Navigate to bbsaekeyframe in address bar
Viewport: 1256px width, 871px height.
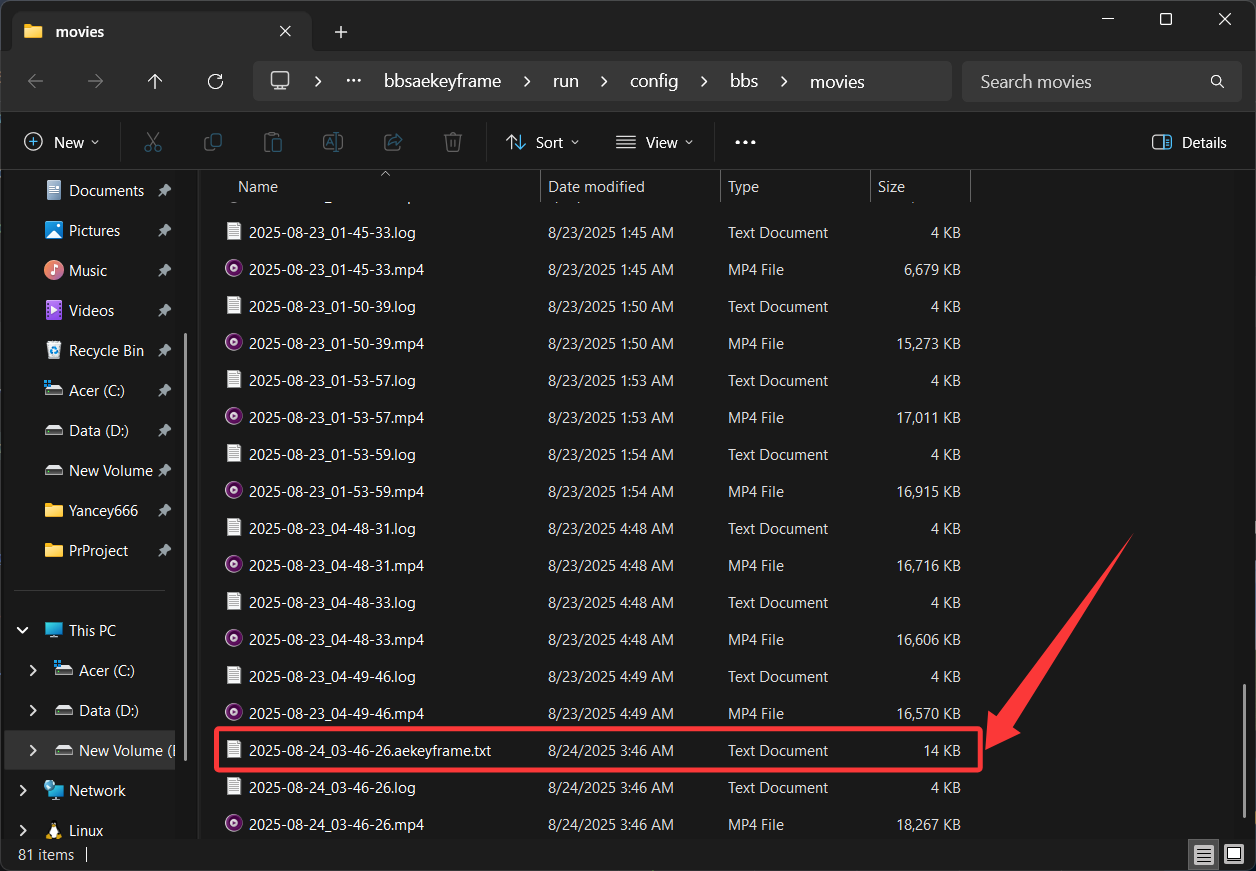click(x=443, y=82)
